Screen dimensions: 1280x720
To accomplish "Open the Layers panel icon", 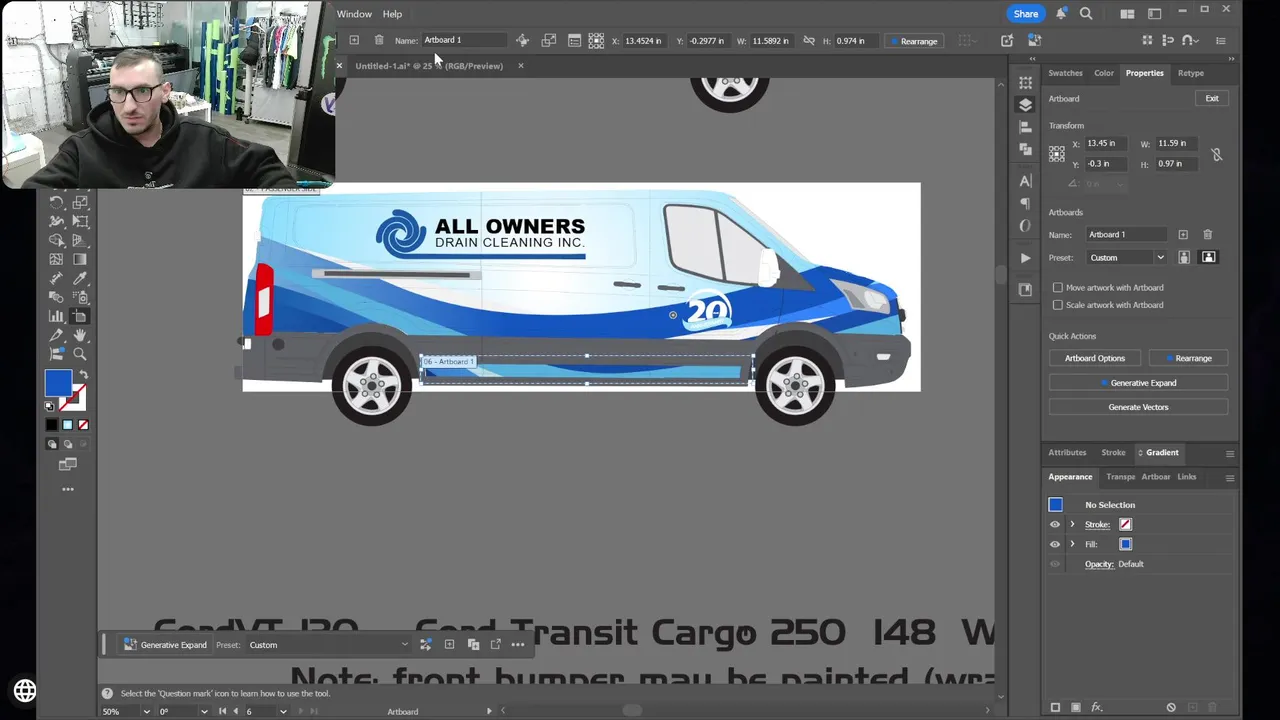I will pos(1025,105).
